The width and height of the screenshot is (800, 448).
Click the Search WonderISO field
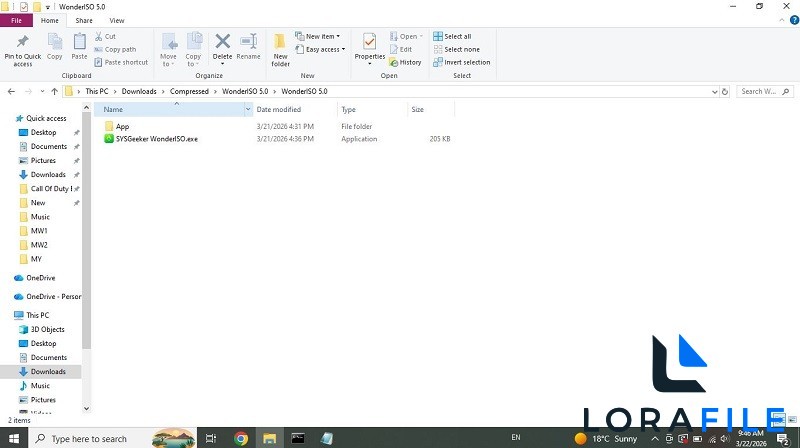pos(765,91)
